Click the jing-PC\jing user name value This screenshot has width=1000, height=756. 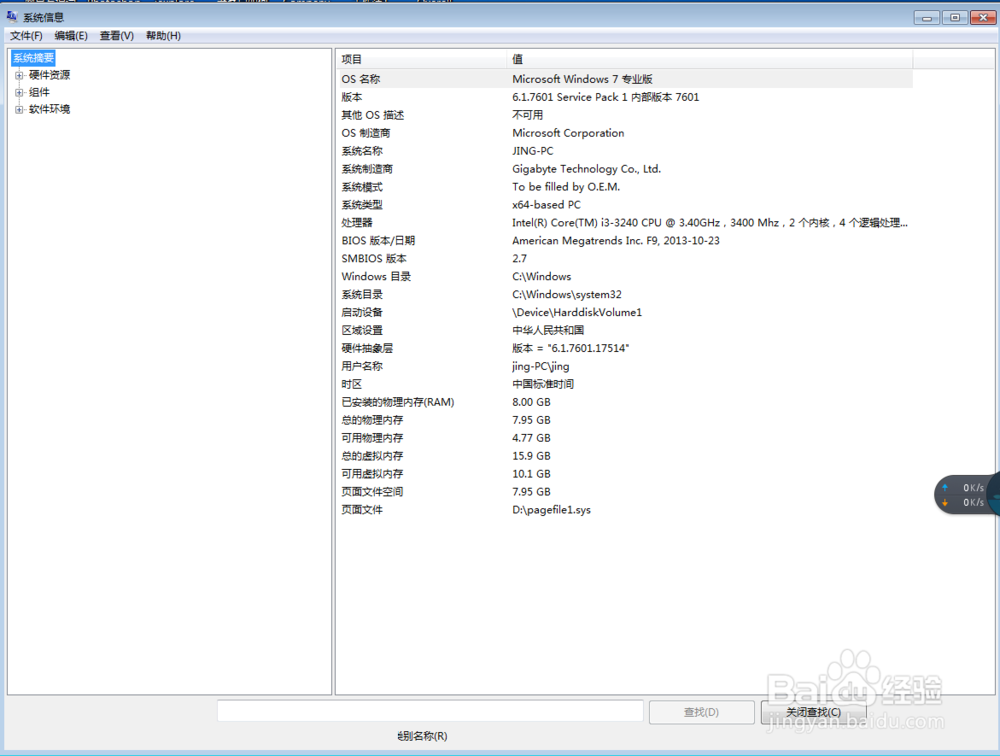pos(541,366)
